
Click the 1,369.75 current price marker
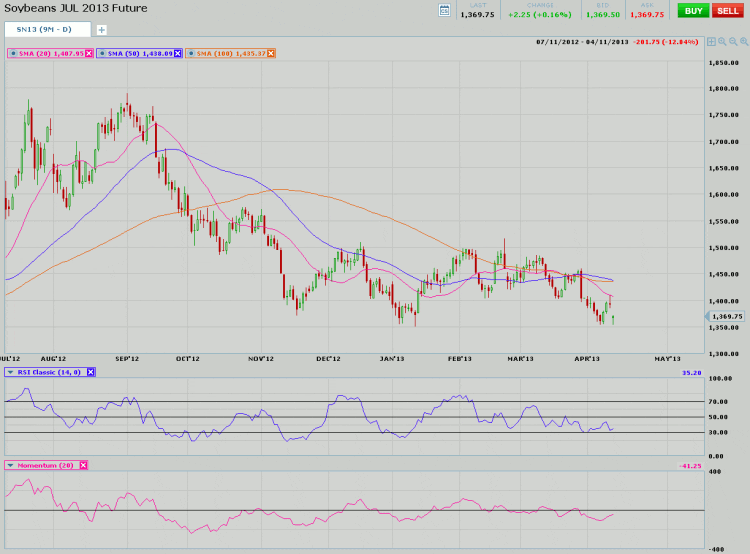pos(725,316)
